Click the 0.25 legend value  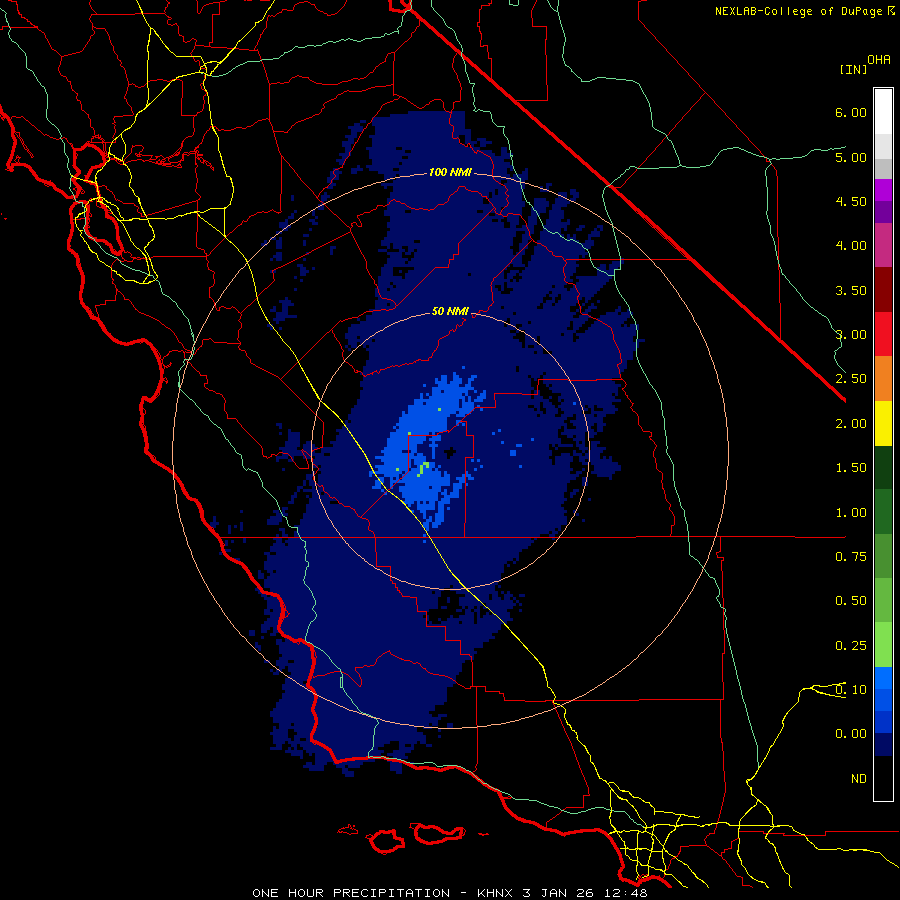(851, 646)
